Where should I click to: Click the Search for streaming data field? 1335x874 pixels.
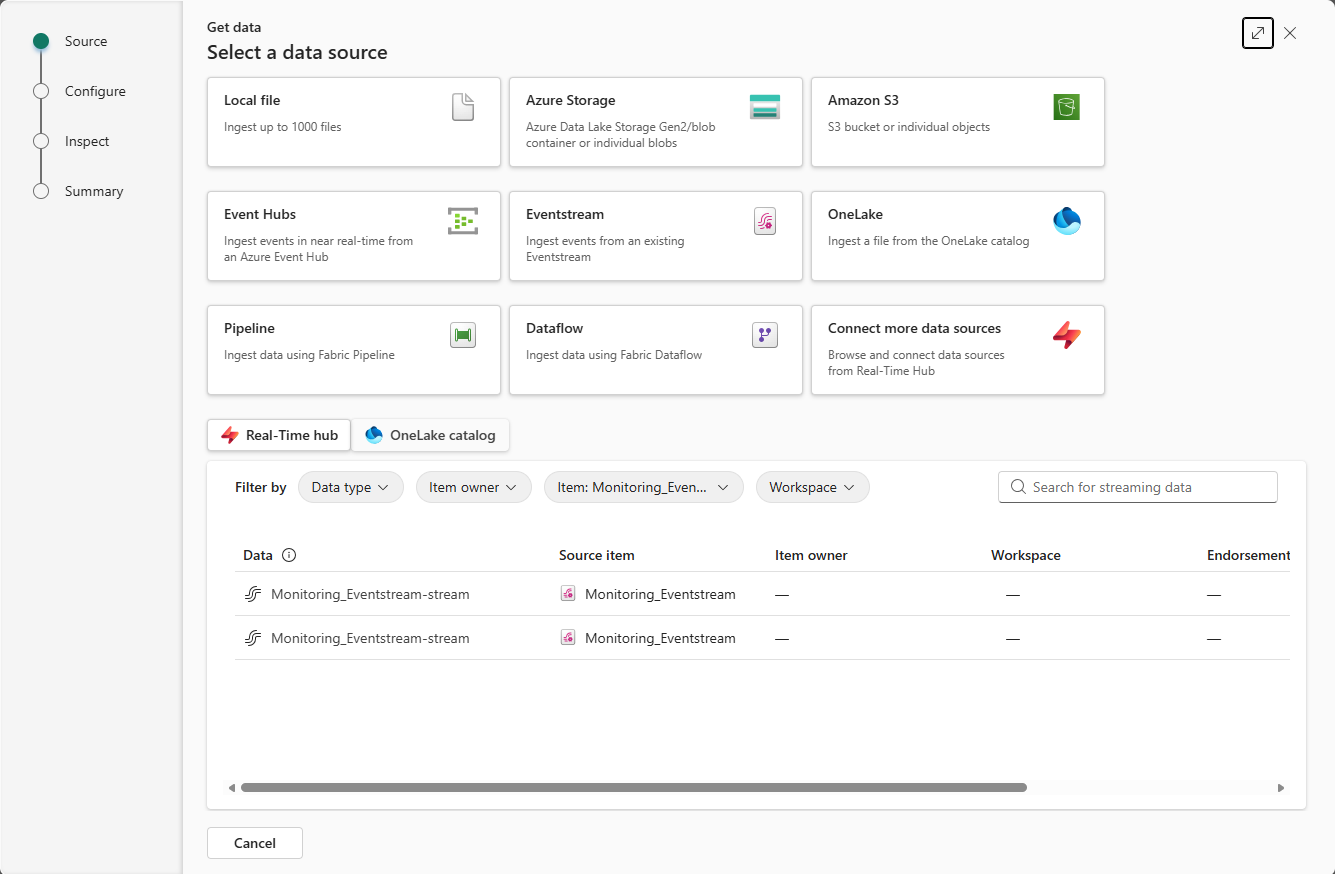[1137, 487]
